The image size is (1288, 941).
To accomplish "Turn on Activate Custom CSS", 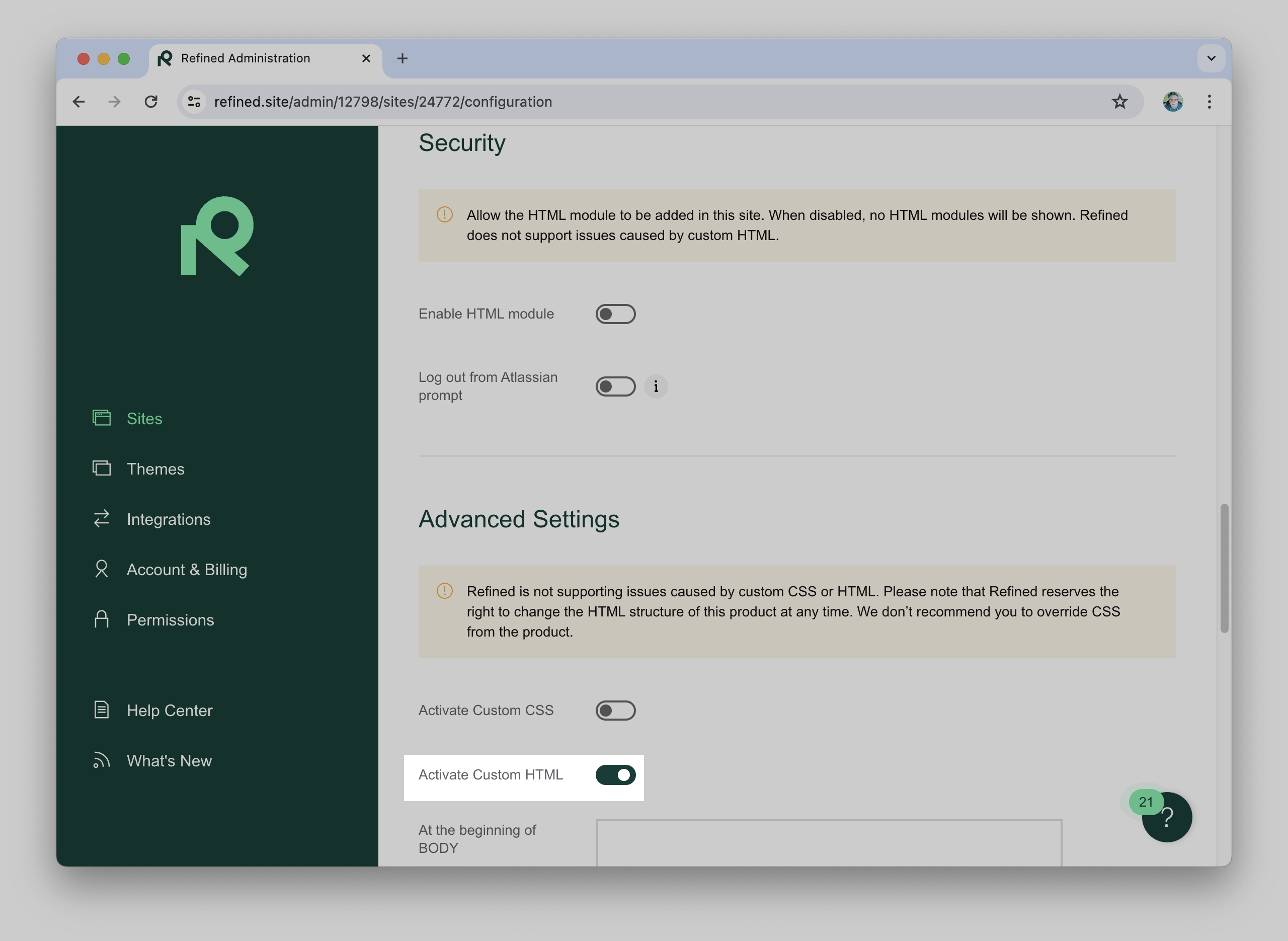I will [615, 711].
